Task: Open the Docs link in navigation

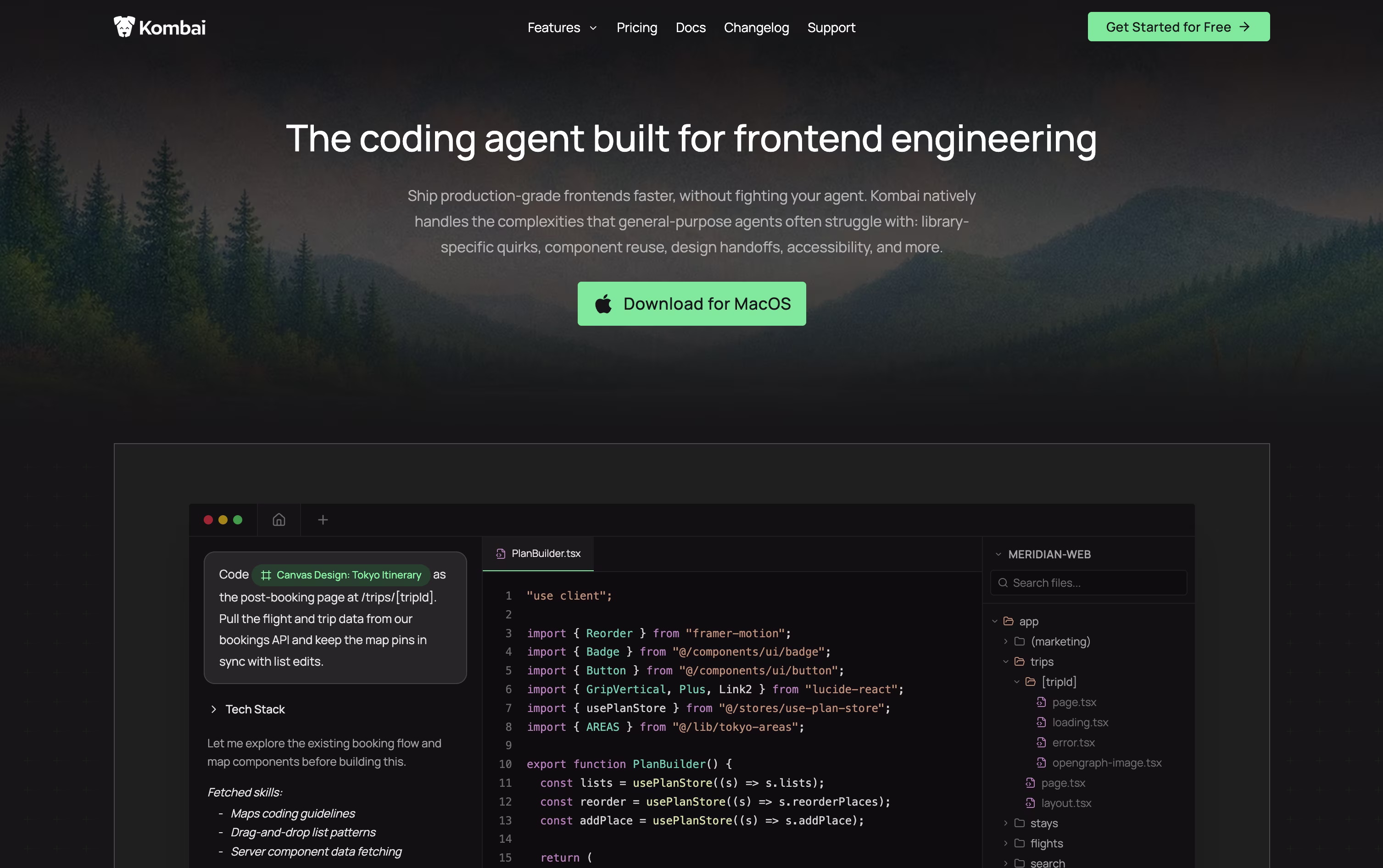Action: pyautogui.click(x=691, y=28)
